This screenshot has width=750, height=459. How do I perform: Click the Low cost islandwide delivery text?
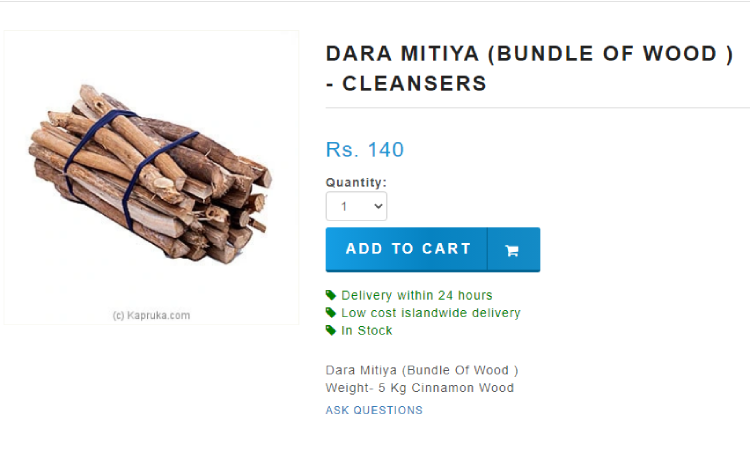[430, 313]
